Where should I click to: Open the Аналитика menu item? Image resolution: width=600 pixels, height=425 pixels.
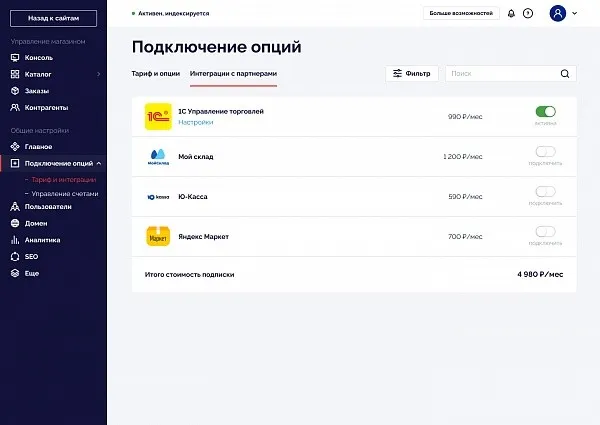pyautogui.click(x=54, y=240)
